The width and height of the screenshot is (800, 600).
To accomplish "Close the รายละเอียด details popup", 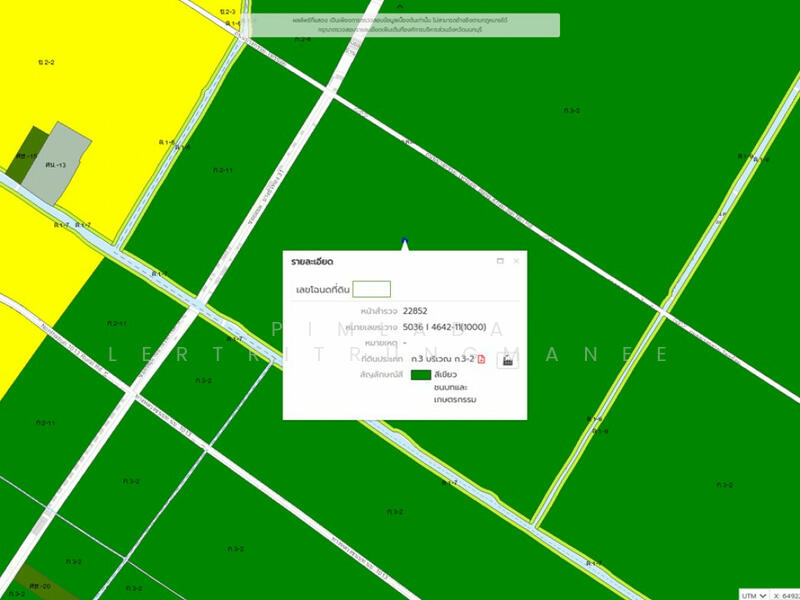I will click(516, 261).
